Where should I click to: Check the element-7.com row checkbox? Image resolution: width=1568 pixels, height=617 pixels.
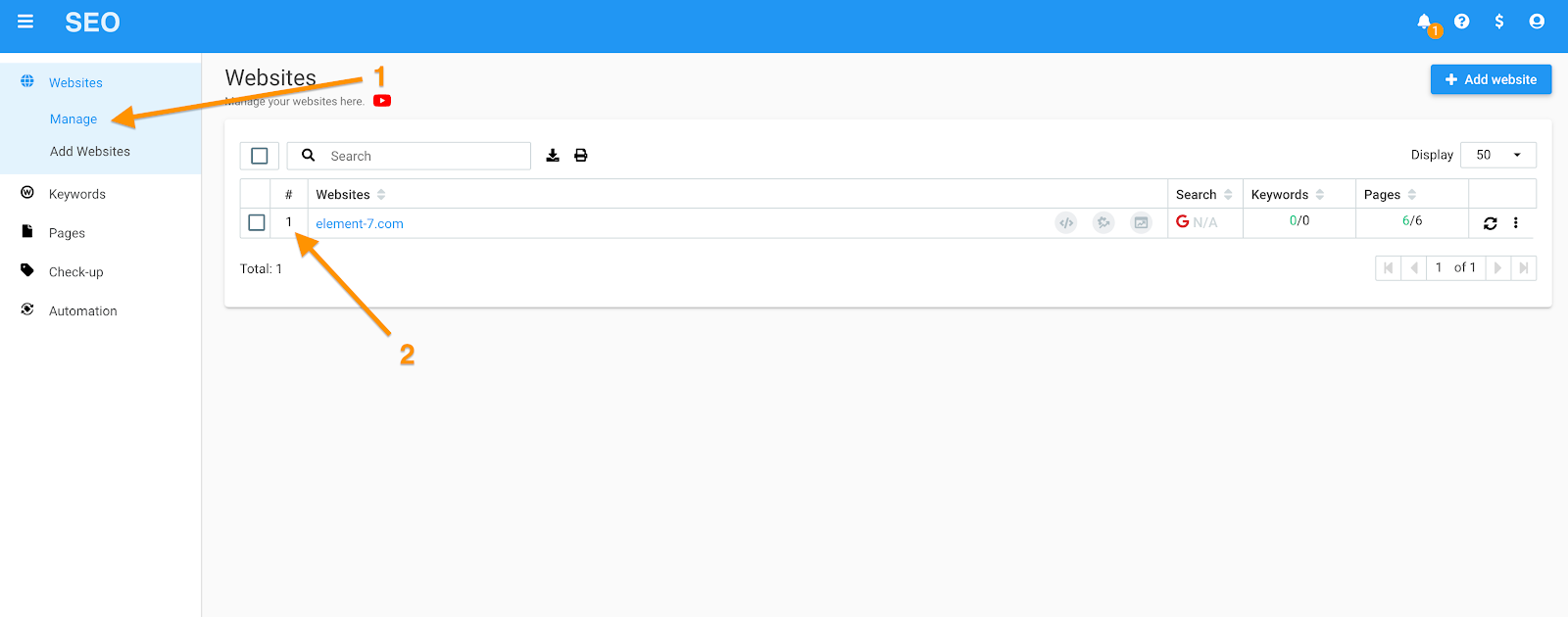[257, 223]
